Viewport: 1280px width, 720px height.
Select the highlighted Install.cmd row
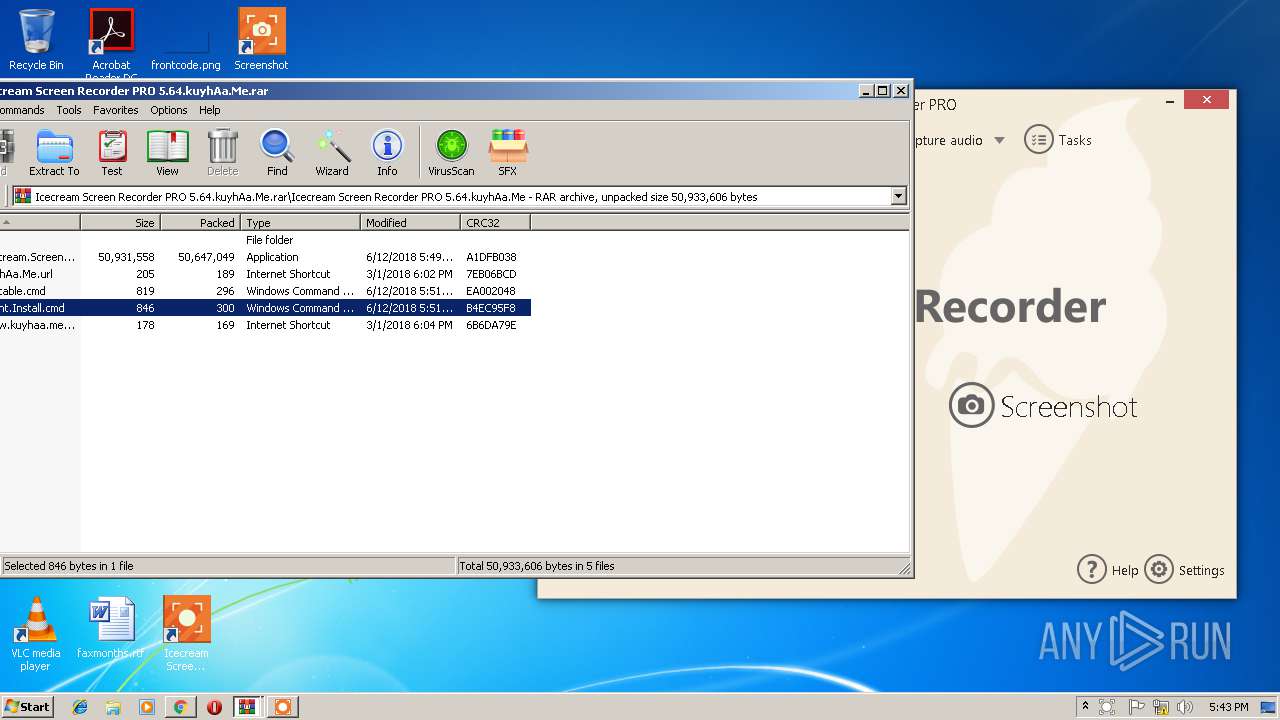tap(265, 308)
